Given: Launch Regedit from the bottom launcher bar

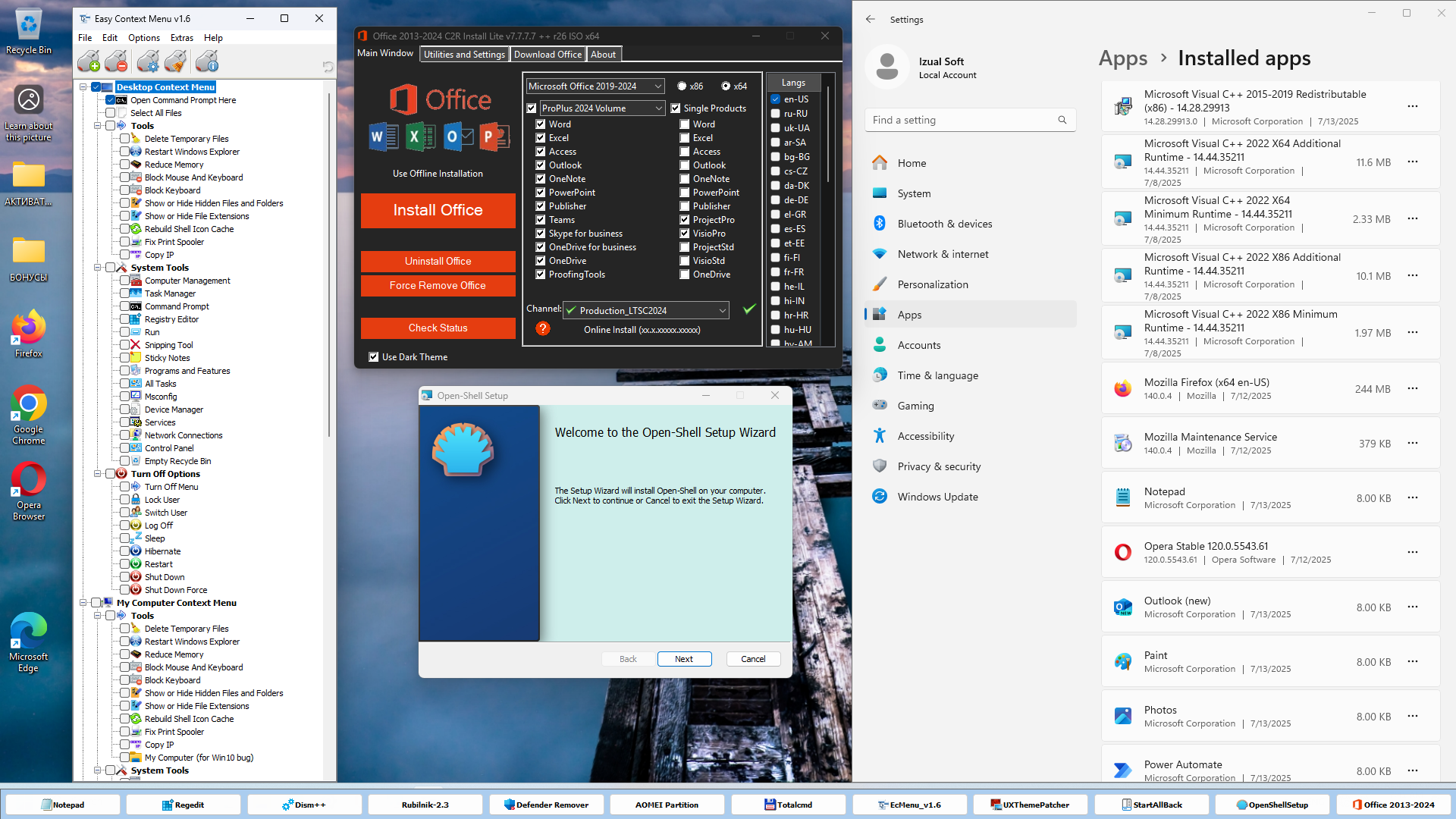Looking at the screenshot, I should (183, 805).
